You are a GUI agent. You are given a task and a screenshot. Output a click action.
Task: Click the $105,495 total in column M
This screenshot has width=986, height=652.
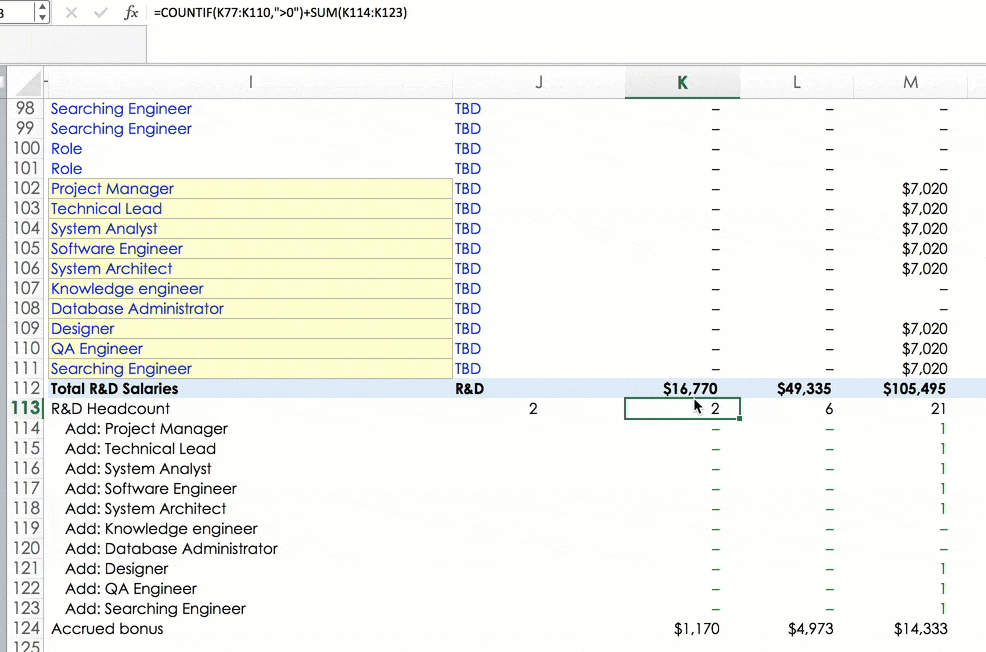(x=914, y=389)
